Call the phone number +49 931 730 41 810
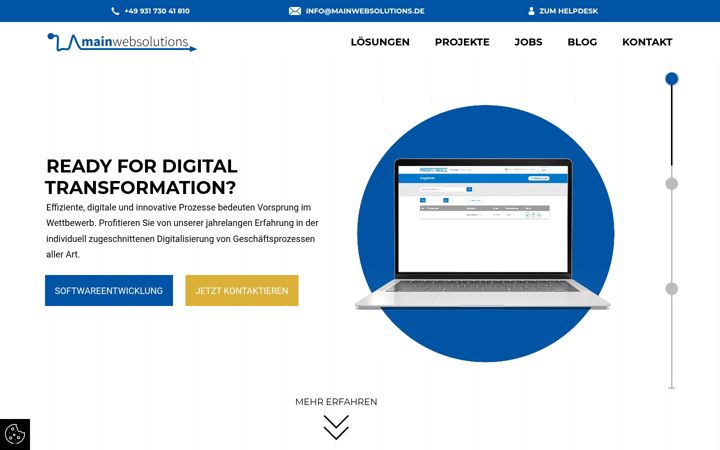The image size is (720, 450). [x=157, y=11]
